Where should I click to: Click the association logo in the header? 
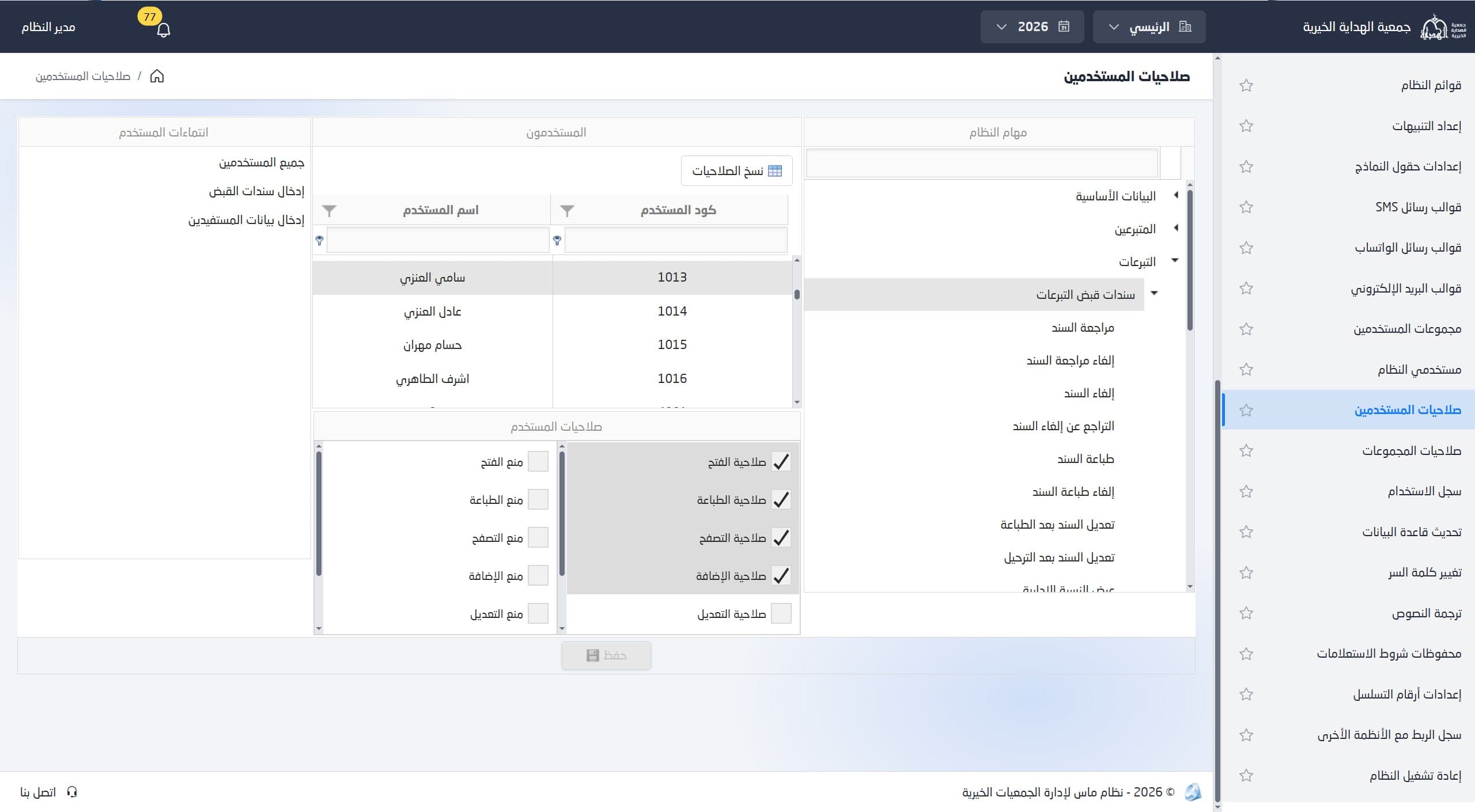[1443, 27]
